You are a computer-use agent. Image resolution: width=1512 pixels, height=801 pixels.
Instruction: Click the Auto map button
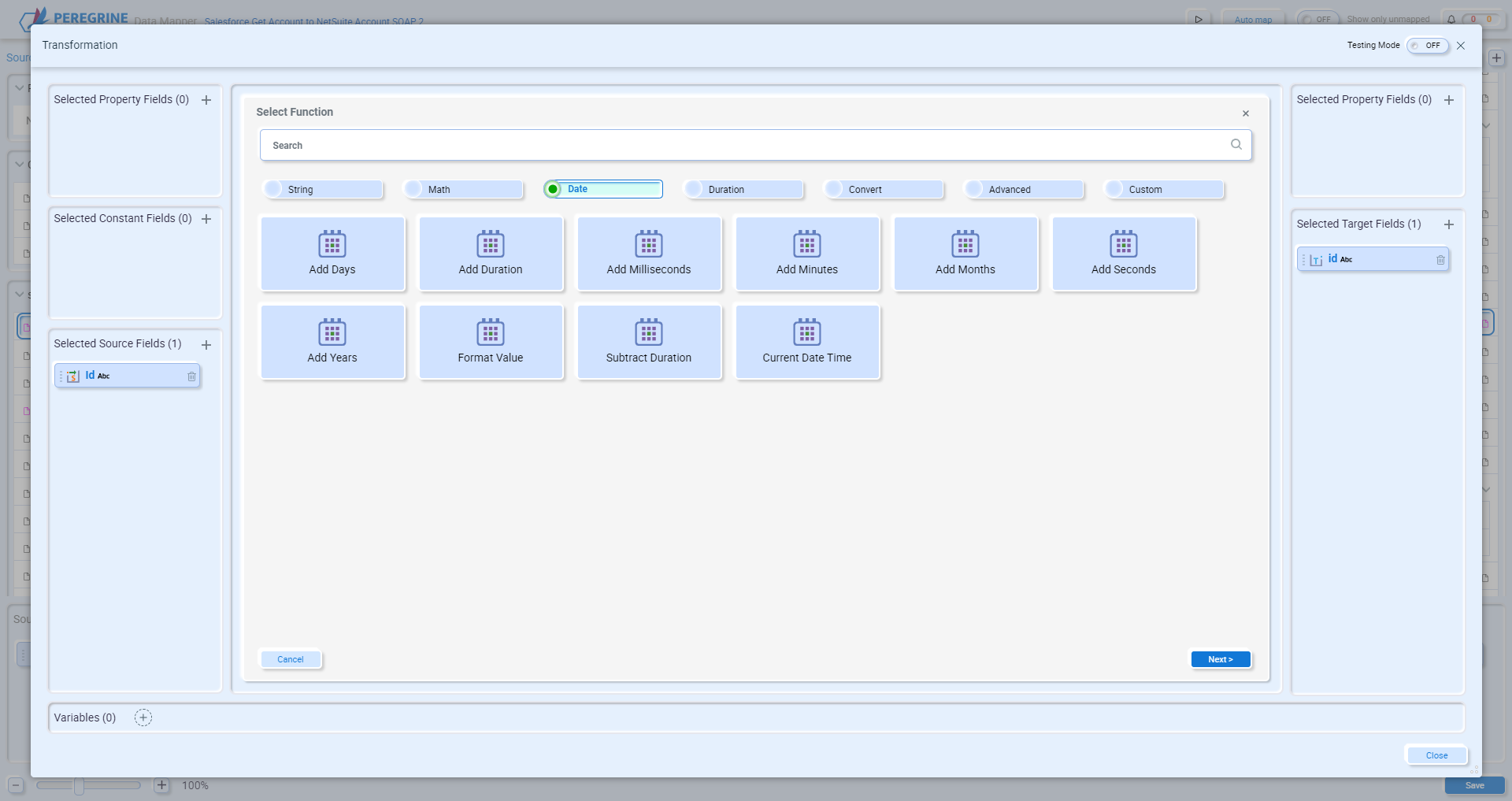(x=1253, y=20)
